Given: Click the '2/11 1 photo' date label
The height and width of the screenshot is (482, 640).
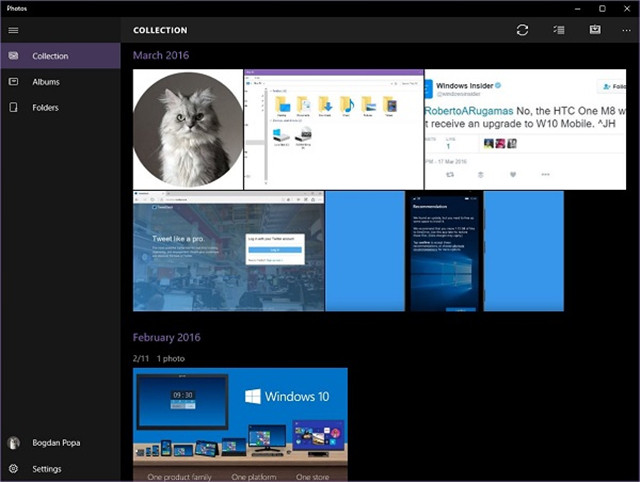Looking at the screenshot, I should 159,358.
